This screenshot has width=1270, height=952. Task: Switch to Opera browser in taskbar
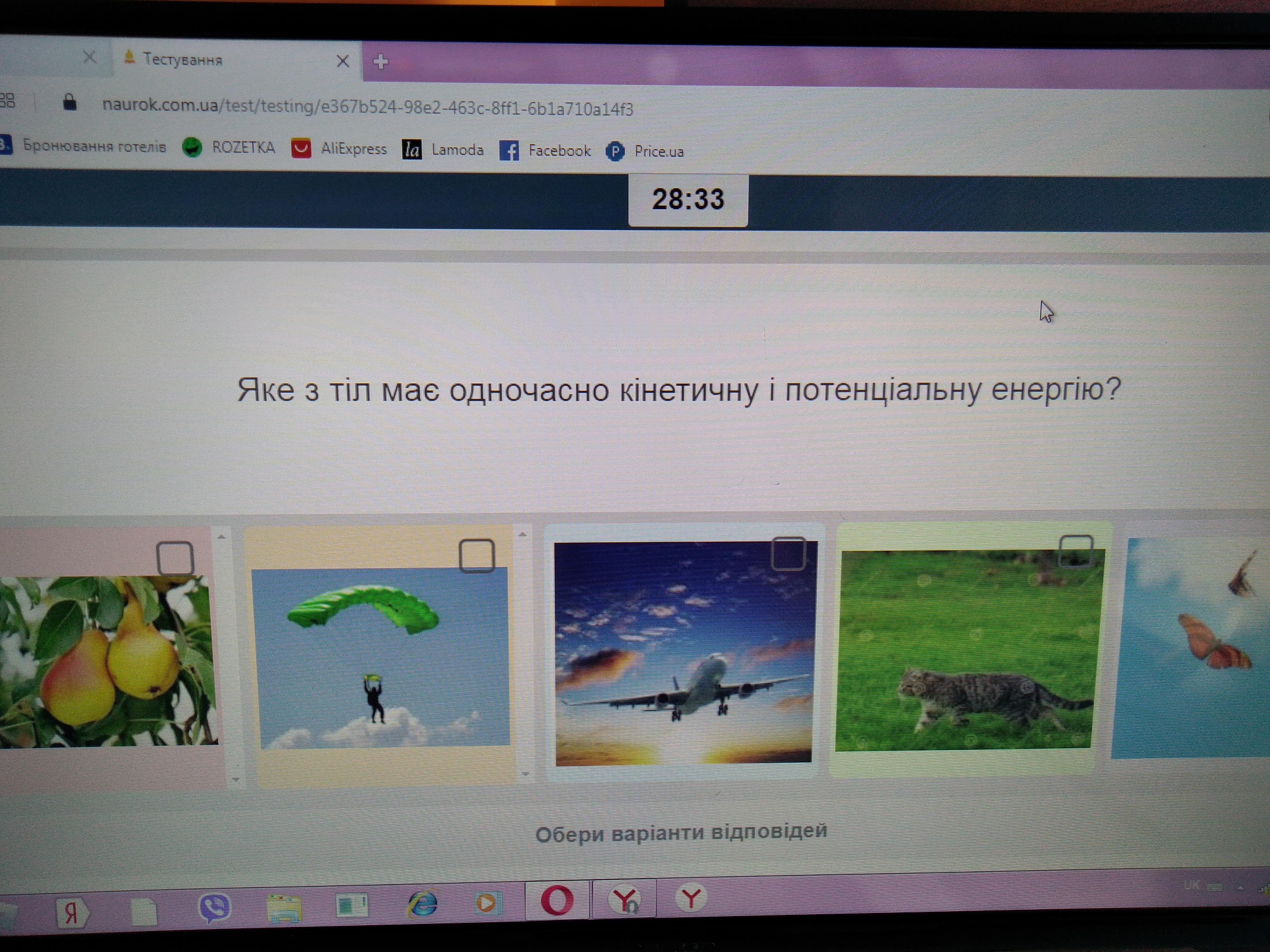click(557, 900)
